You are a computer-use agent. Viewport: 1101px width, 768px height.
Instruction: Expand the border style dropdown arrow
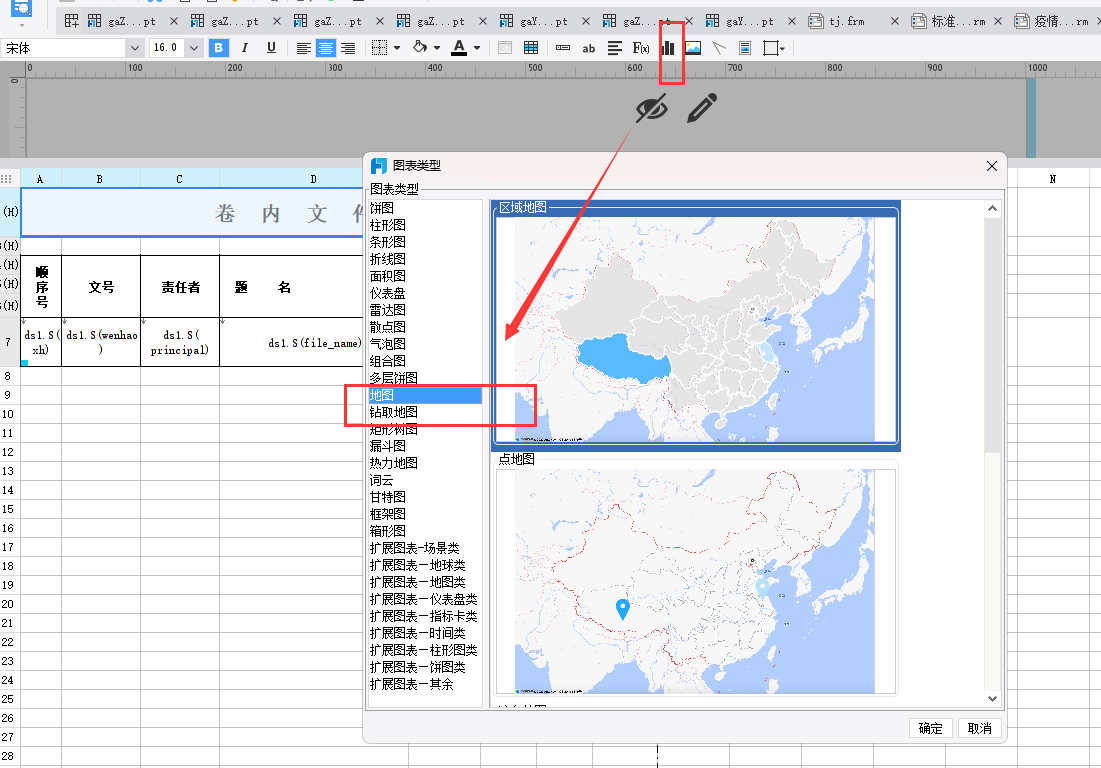click(x=397, y=48)
